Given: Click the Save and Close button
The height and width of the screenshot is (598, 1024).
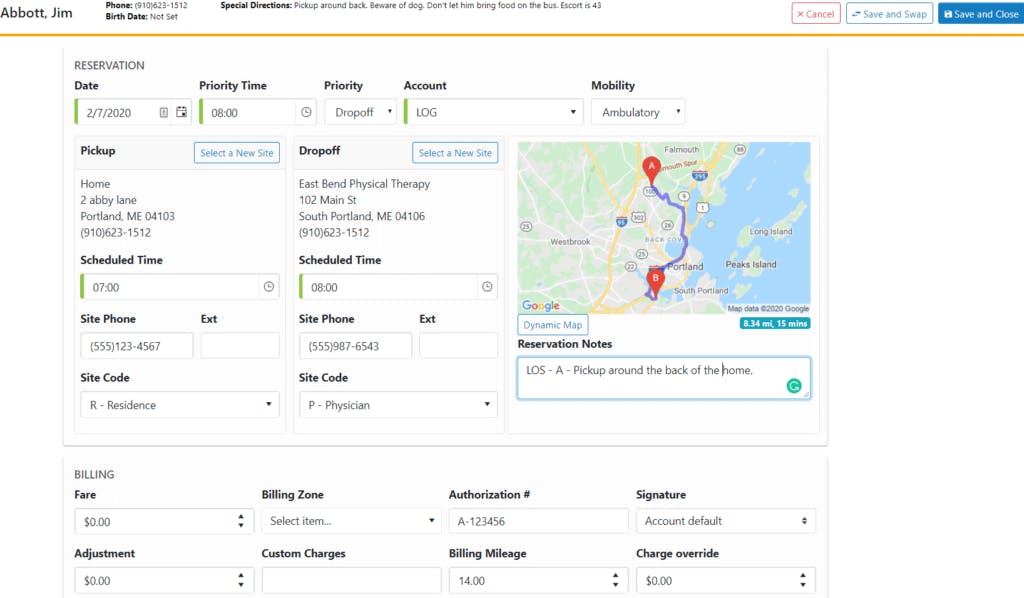Looking at the screenshot, I should (x=980, y=14).
